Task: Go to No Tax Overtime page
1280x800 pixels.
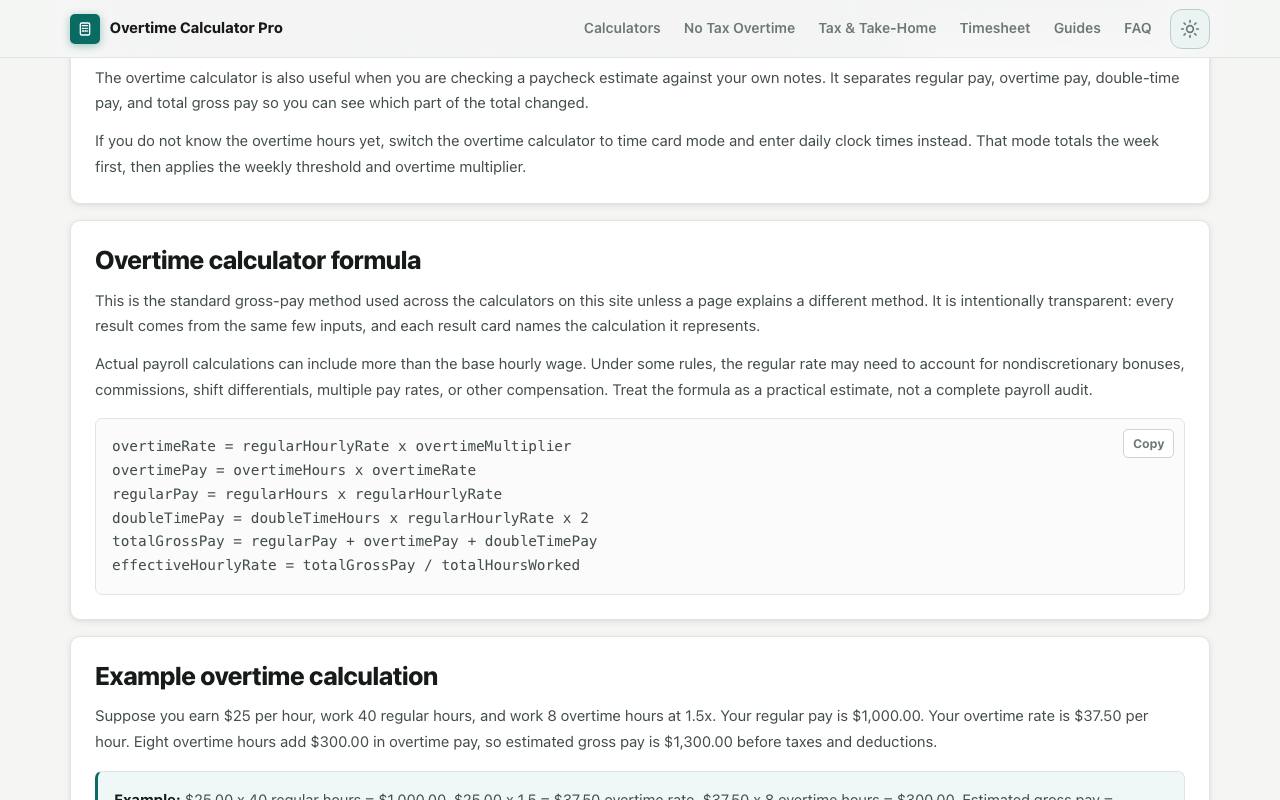Action: [739, 28]
